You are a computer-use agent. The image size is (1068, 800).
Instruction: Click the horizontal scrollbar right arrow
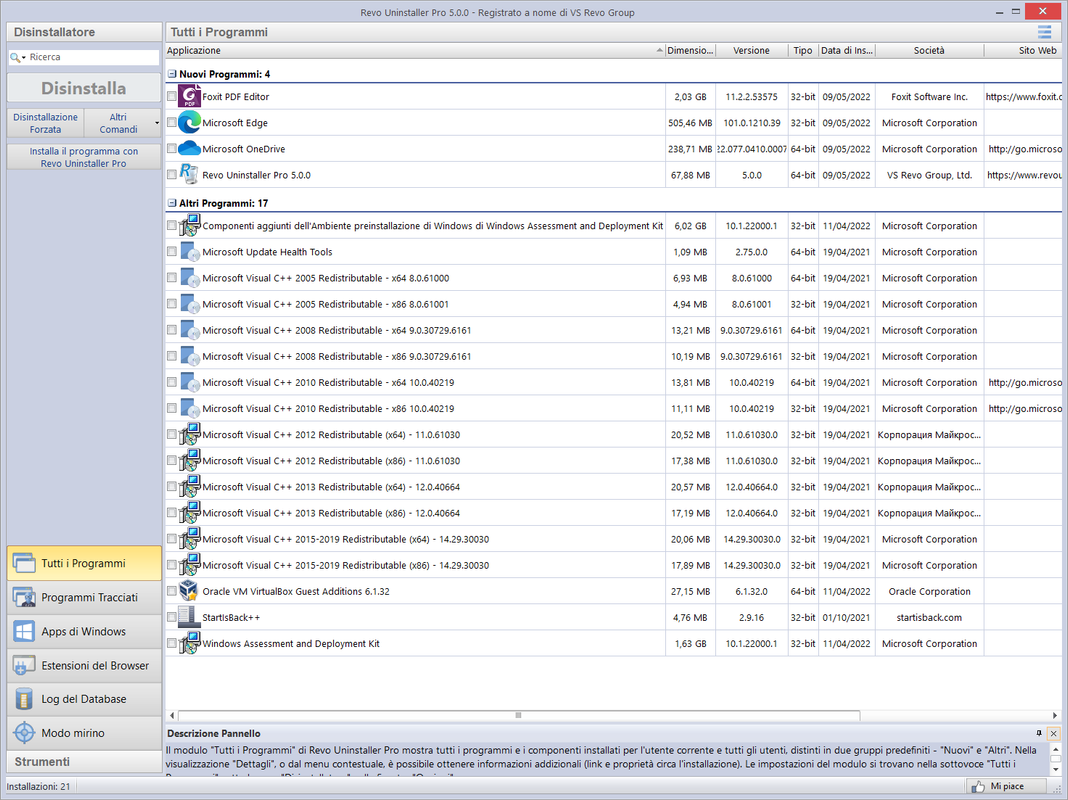pos(1055,715)
